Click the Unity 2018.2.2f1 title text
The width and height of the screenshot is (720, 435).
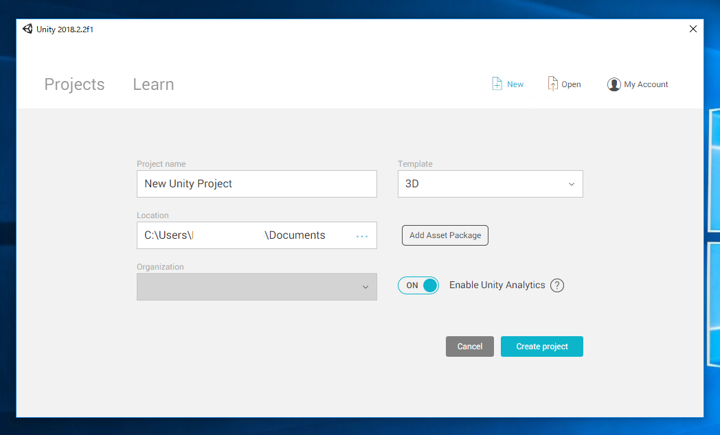pyautogui.click(x=65, y=29)
